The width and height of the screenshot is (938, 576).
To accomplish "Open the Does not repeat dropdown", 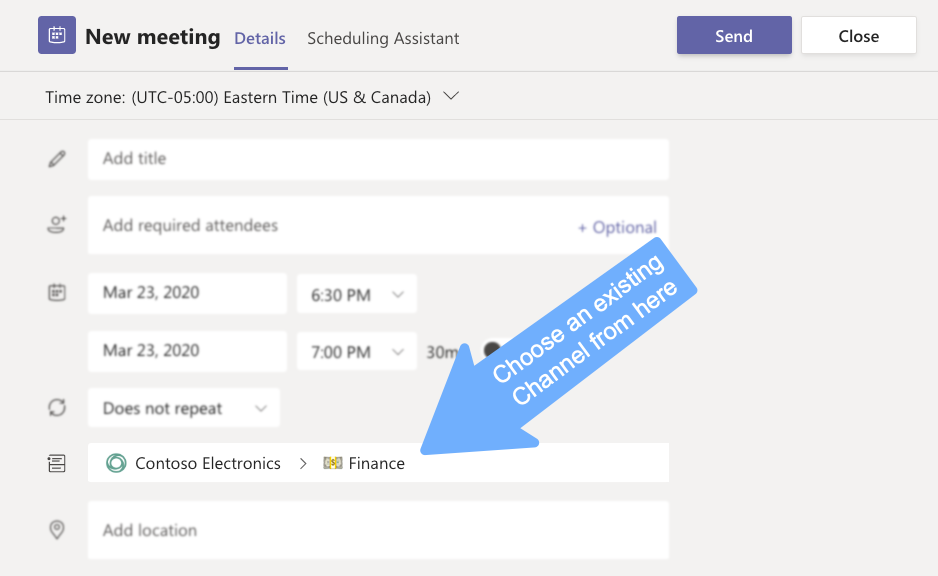I will pyautogui.click(x=184, y=408).
